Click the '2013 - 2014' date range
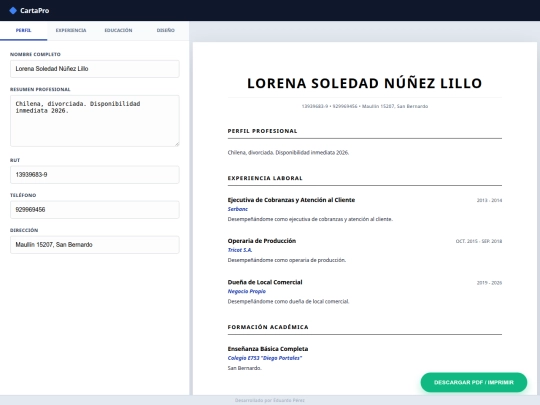 [489, 200]
